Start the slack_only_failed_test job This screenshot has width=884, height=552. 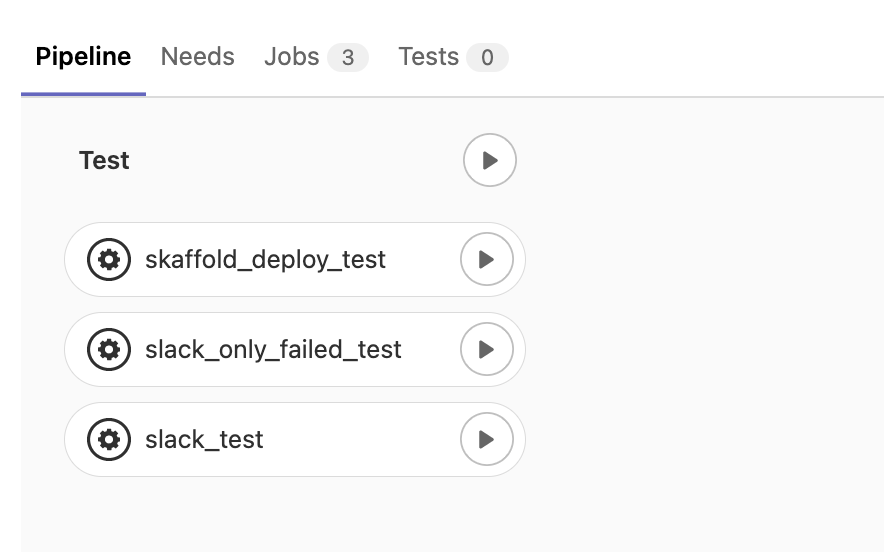487,349
